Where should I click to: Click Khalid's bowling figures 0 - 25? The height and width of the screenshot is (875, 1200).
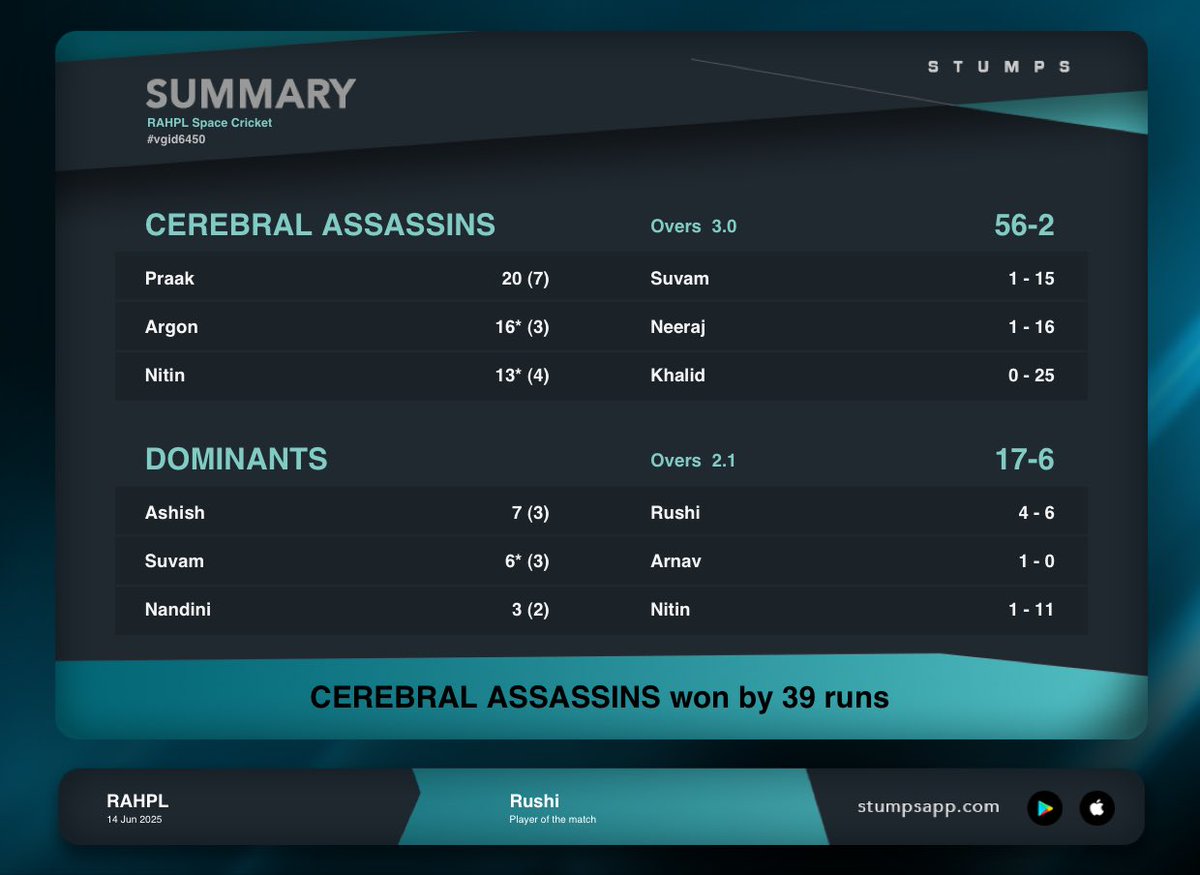click(x=1031, y=375)
